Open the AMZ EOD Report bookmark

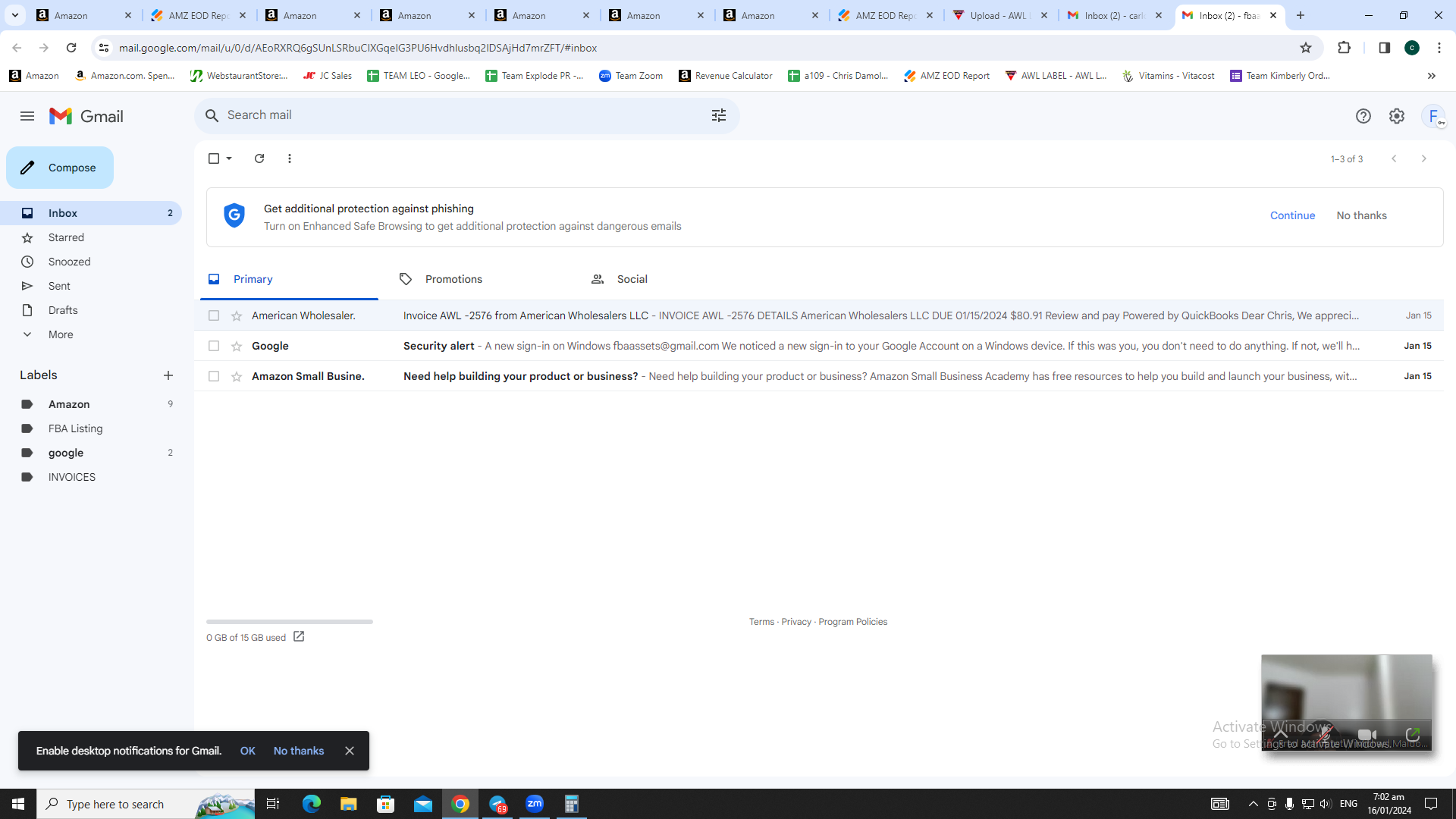(x=946, y=76)
